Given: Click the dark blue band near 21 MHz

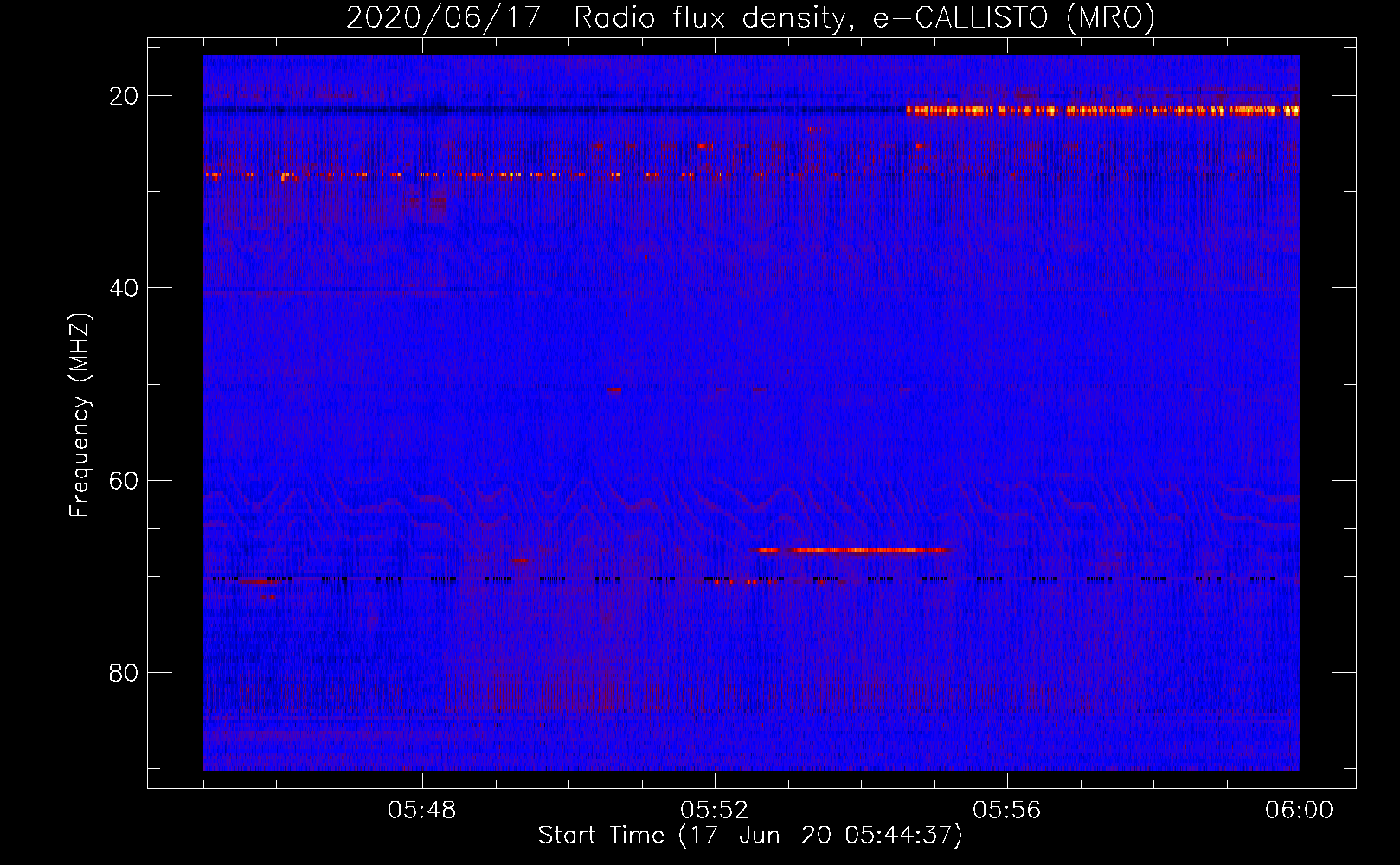Looking at the screenshot, I should [x=554, y=109].
